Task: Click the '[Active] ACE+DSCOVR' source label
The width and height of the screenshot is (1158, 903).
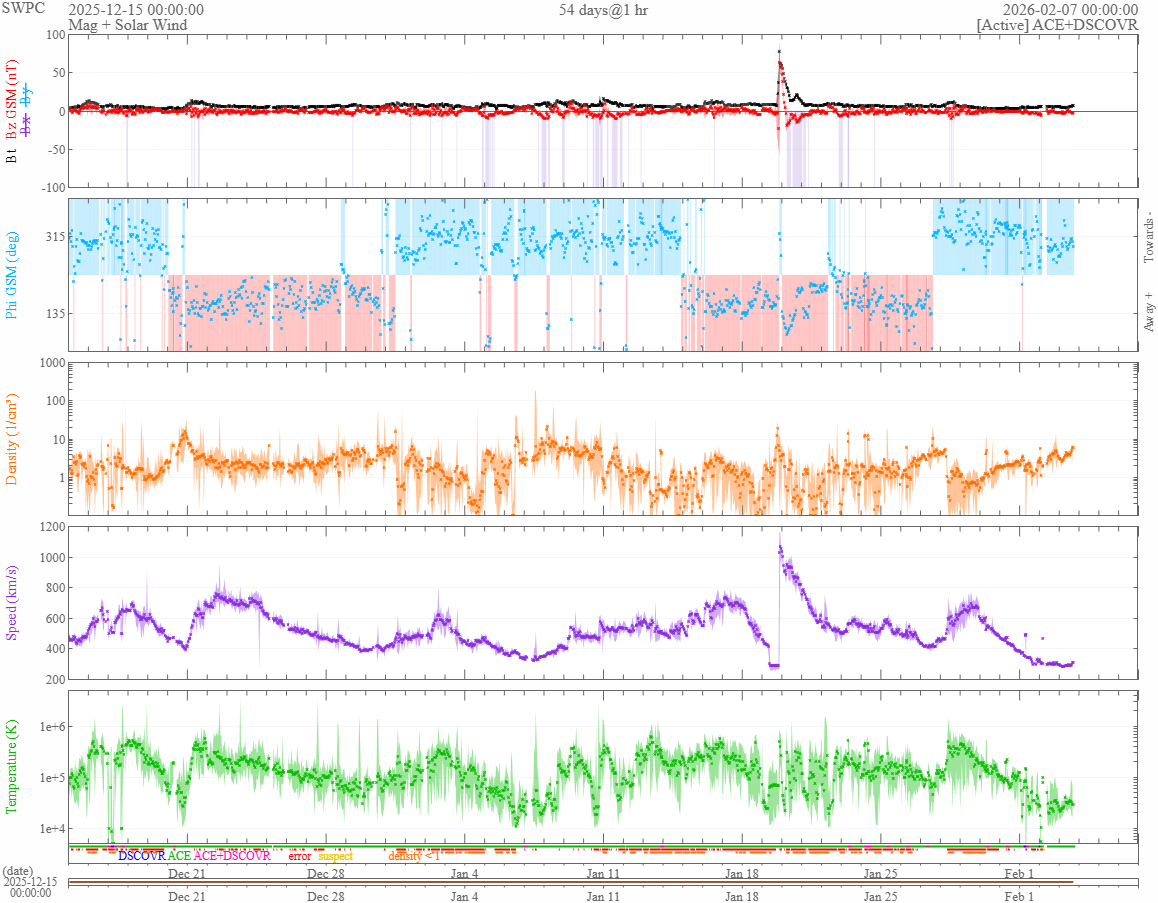Action: 1057,24
